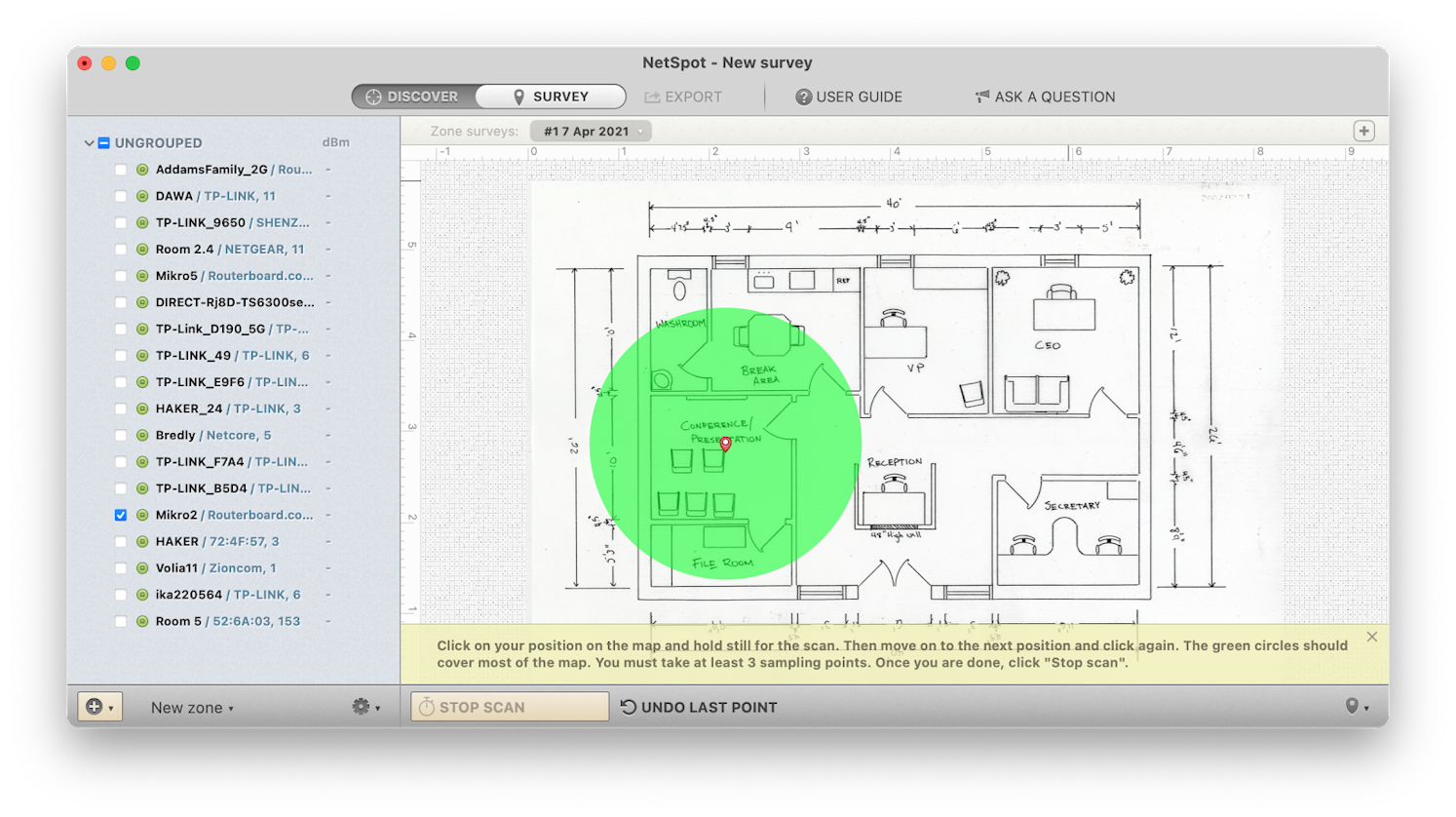Image resolution: width=1456 pixels, height=817 pixels.
Task: Open the zone surveys date dropdown
Action: click(x=591, y=130)
